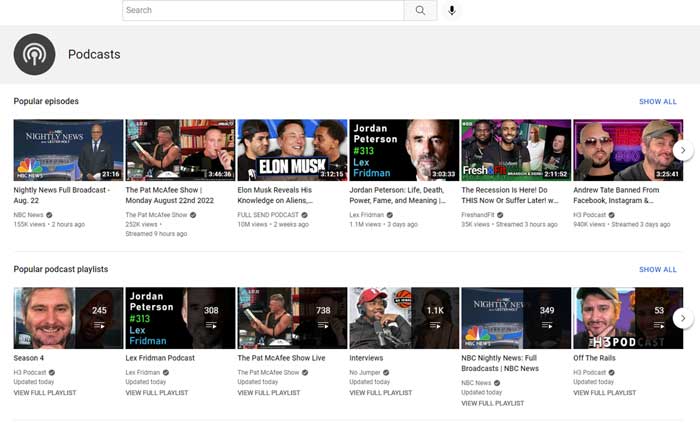
Task: Open the 'Off The Rails' playlist title
Action: [x=594, y=358]
